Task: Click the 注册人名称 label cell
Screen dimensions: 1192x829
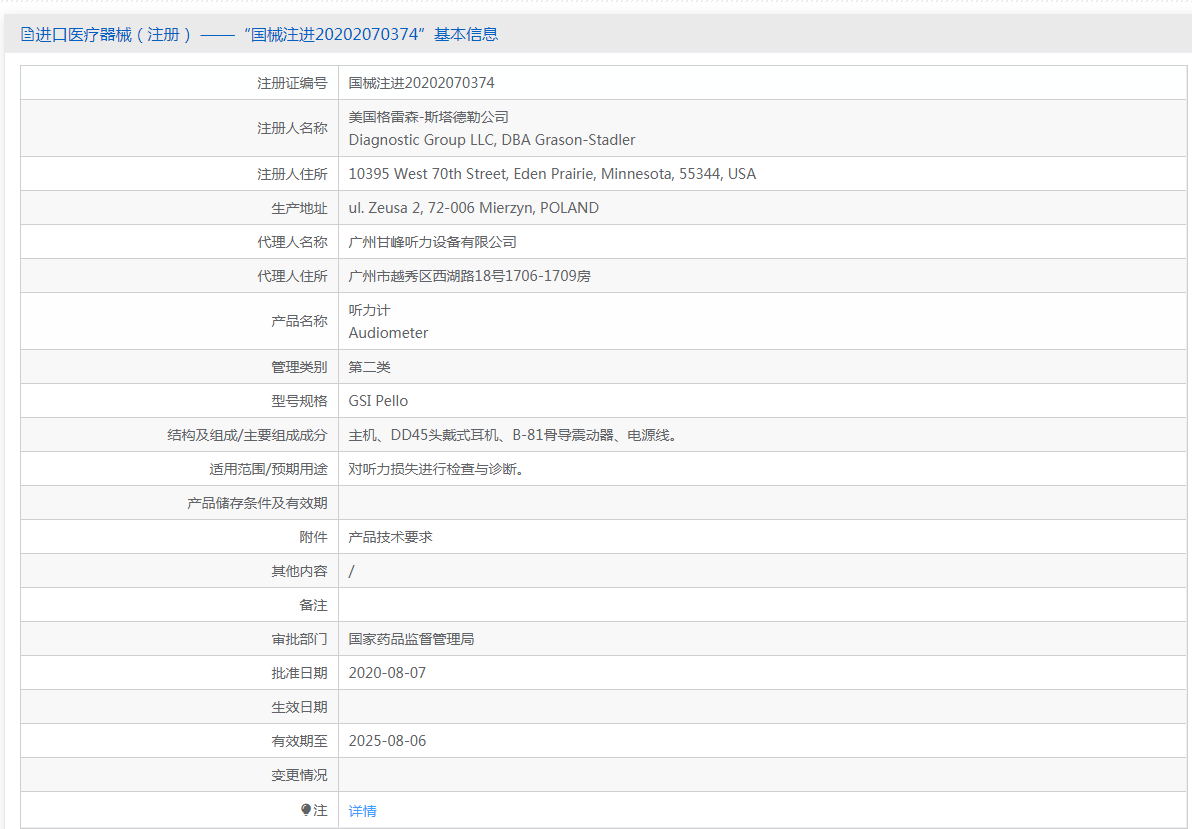Action: (179, 128)
